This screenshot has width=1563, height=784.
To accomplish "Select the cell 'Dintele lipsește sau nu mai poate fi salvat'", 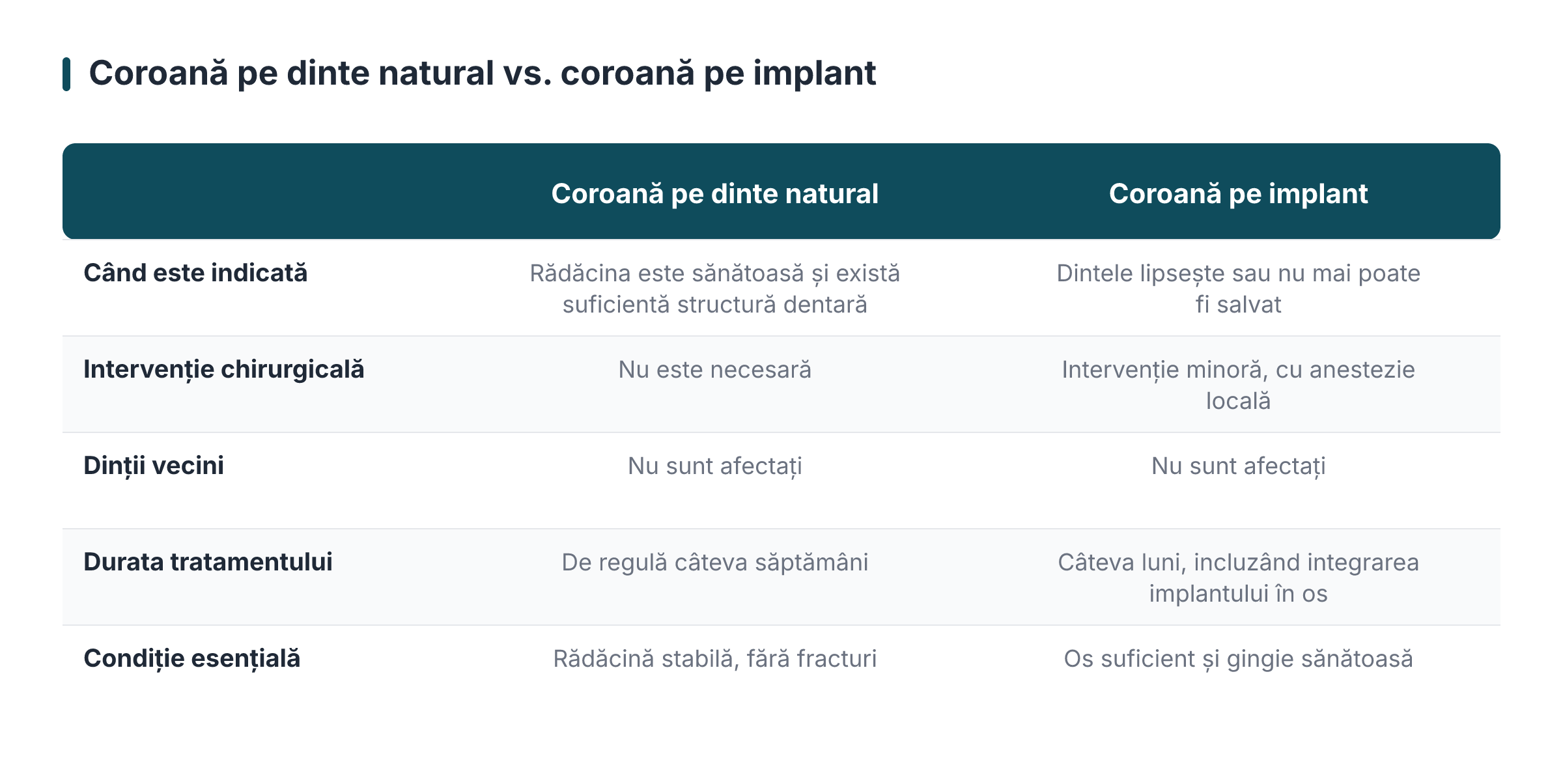I will [1238, 289].
